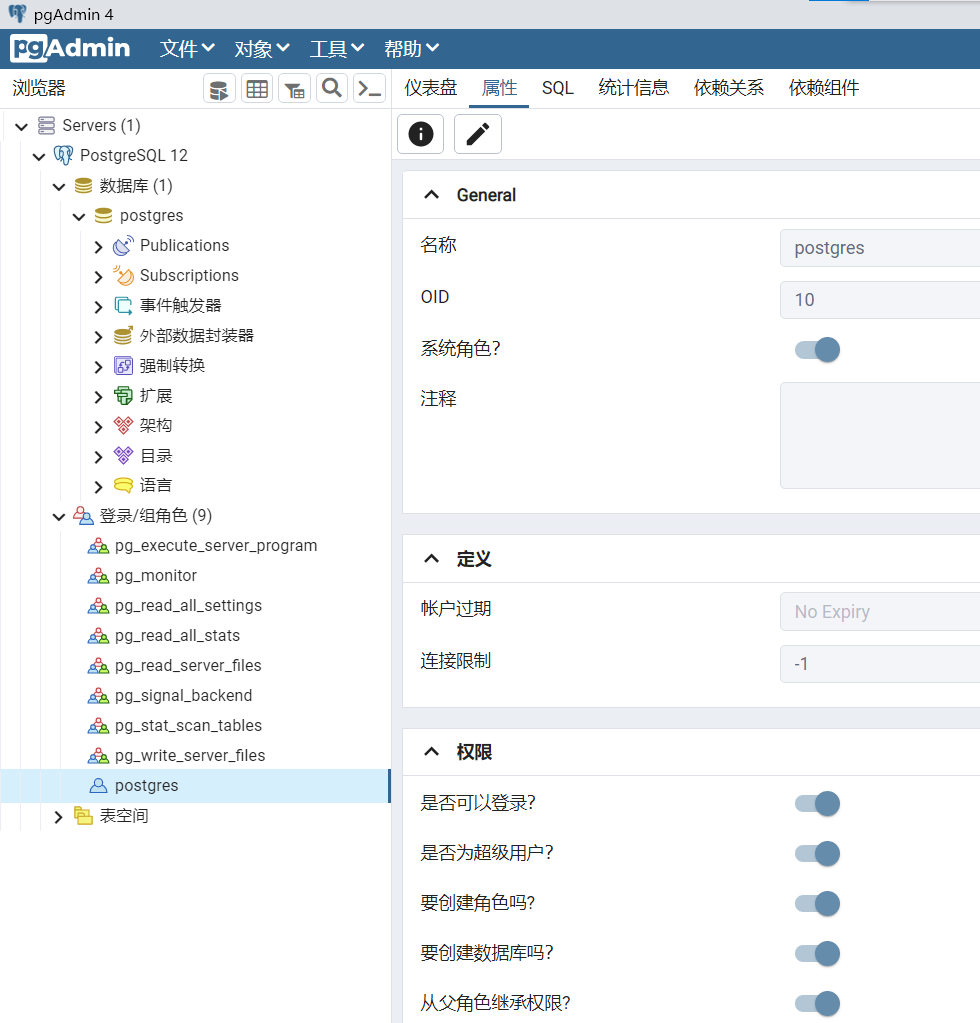This screenshot has height=1023, width=980.
Task: Click the 帐户过期 No Expiry field
Action: (x=880, y=612)
